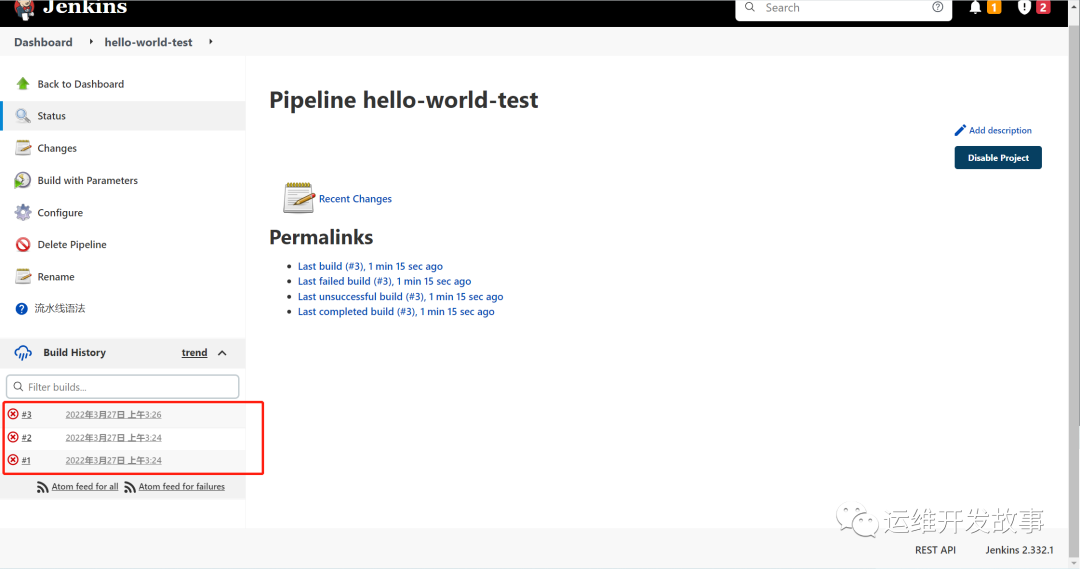Click the Build History cloud icon
Viewport: 1080px width, 569px height.
pyautogui.click(x=23, y=353)
